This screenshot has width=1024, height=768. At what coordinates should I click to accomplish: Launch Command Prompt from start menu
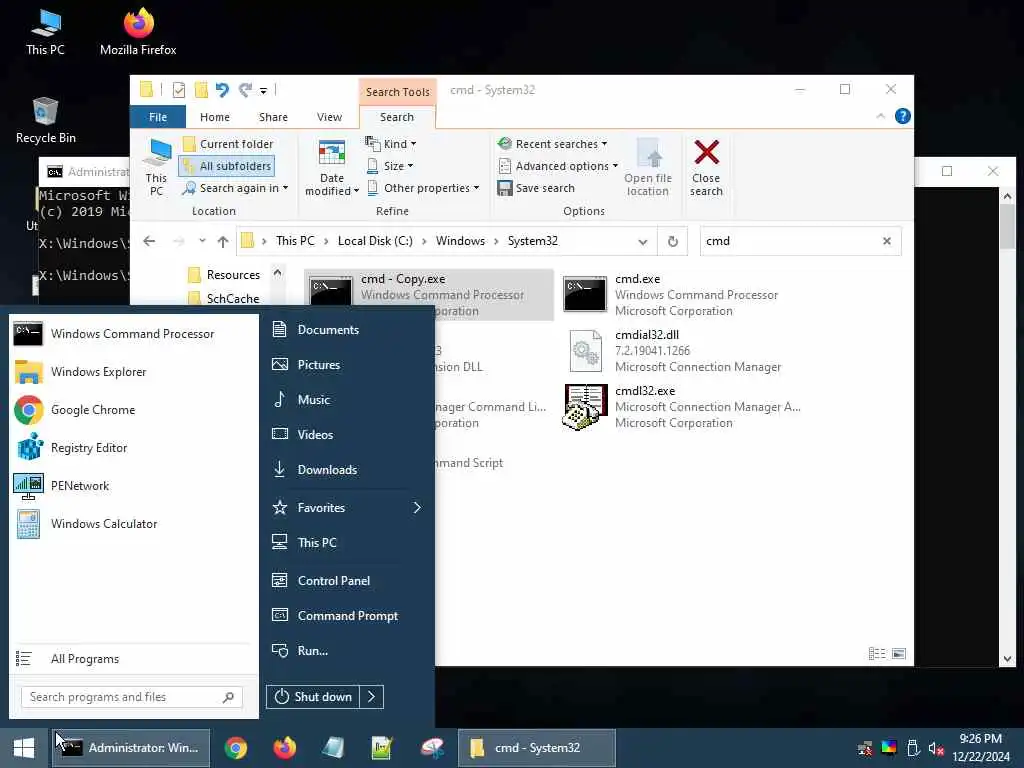(346, 616)
